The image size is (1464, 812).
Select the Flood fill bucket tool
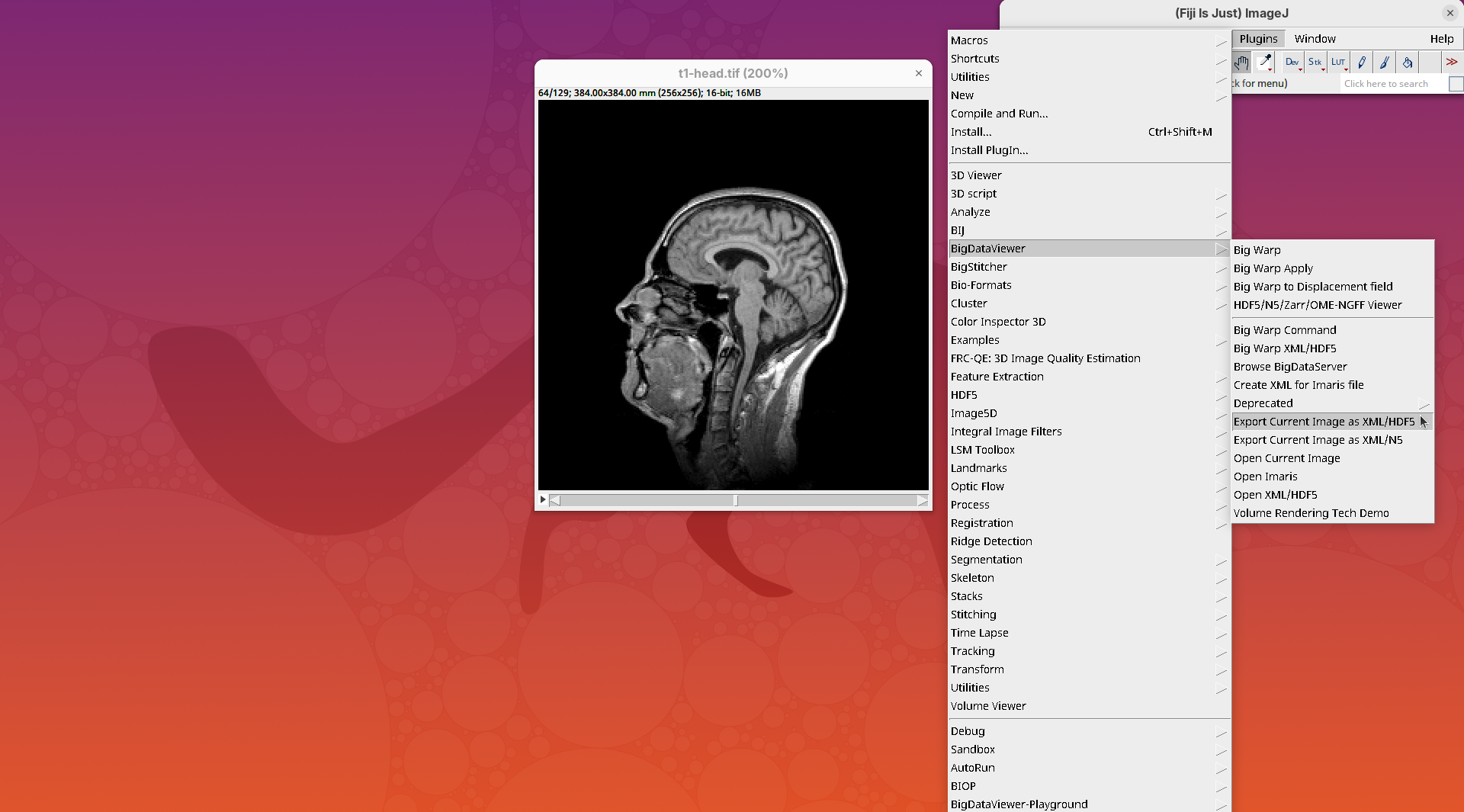tap(1408, 63)
